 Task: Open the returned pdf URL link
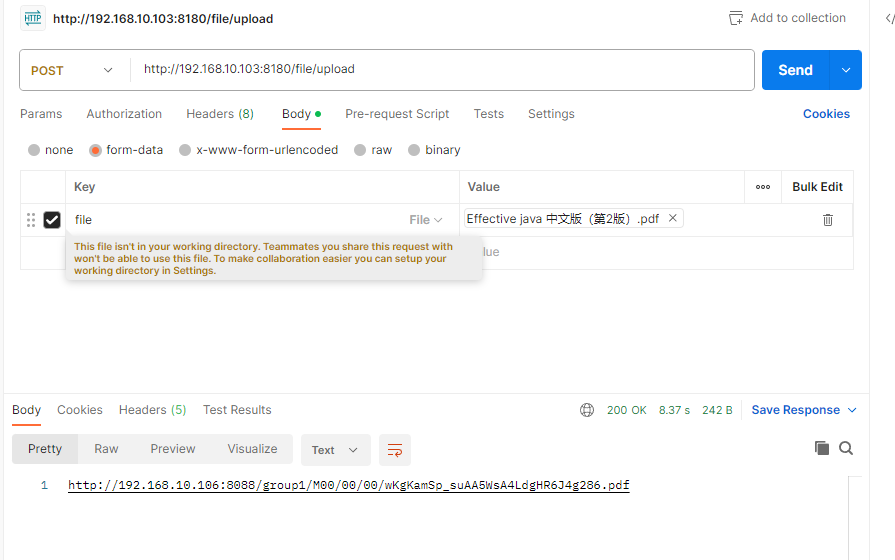tap(349, 485)
